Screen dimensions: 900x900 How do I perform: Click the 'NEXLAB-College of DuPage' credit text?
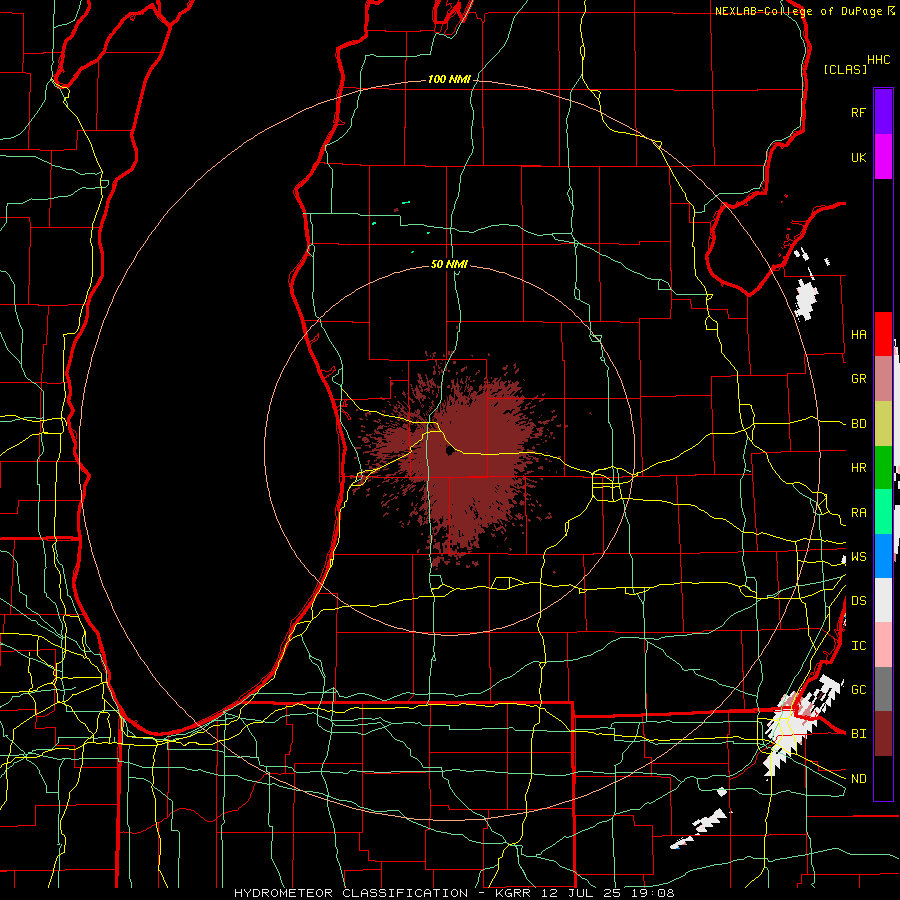(x=798, y=11)
